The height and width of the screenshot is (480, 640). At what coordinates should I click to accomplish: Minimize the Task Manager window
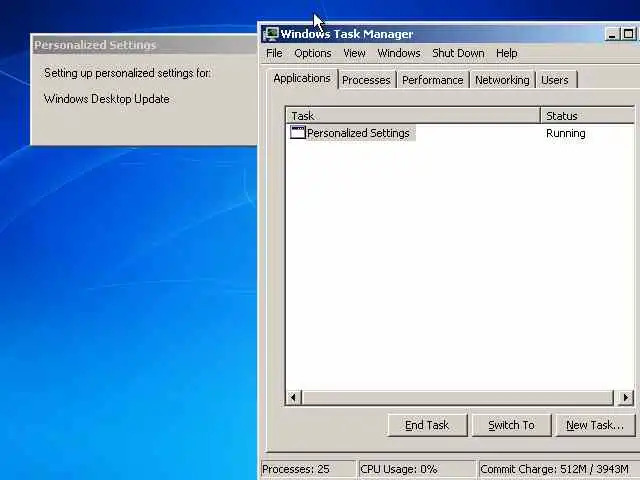tap(612, 34)
